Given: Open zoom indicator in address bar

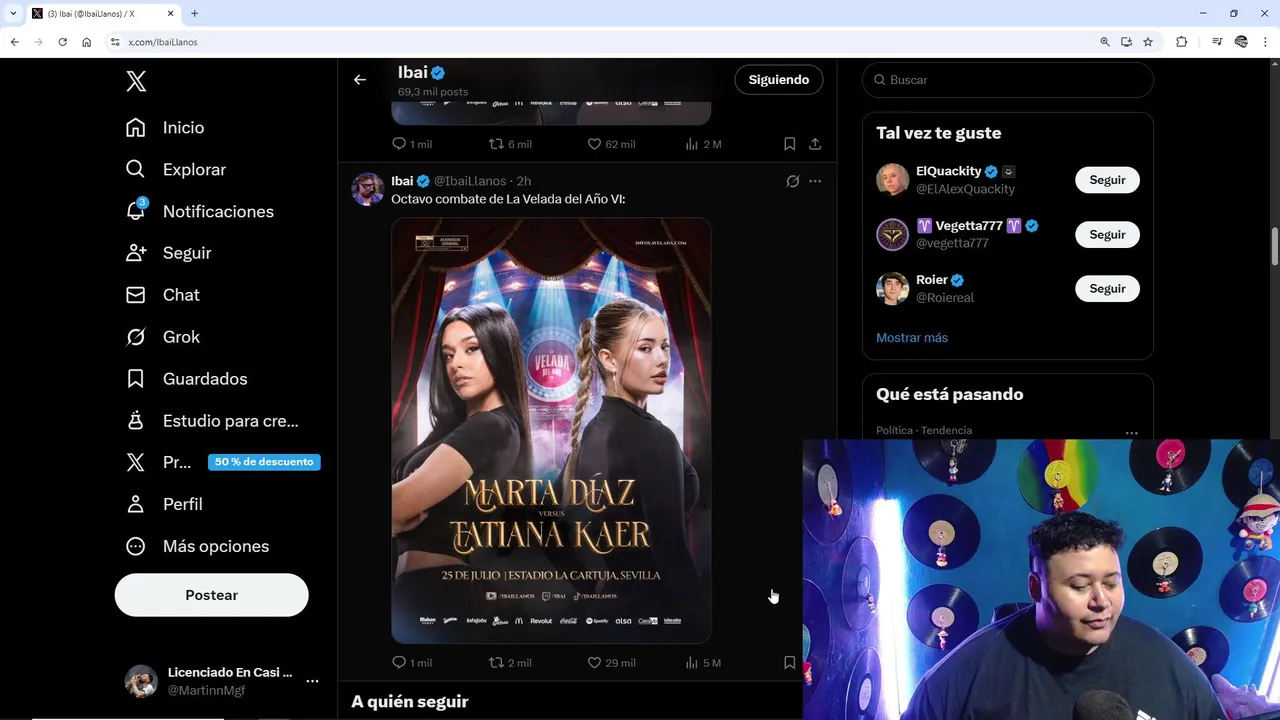Looking at the screenshot, I should (x=1104, y=42).
